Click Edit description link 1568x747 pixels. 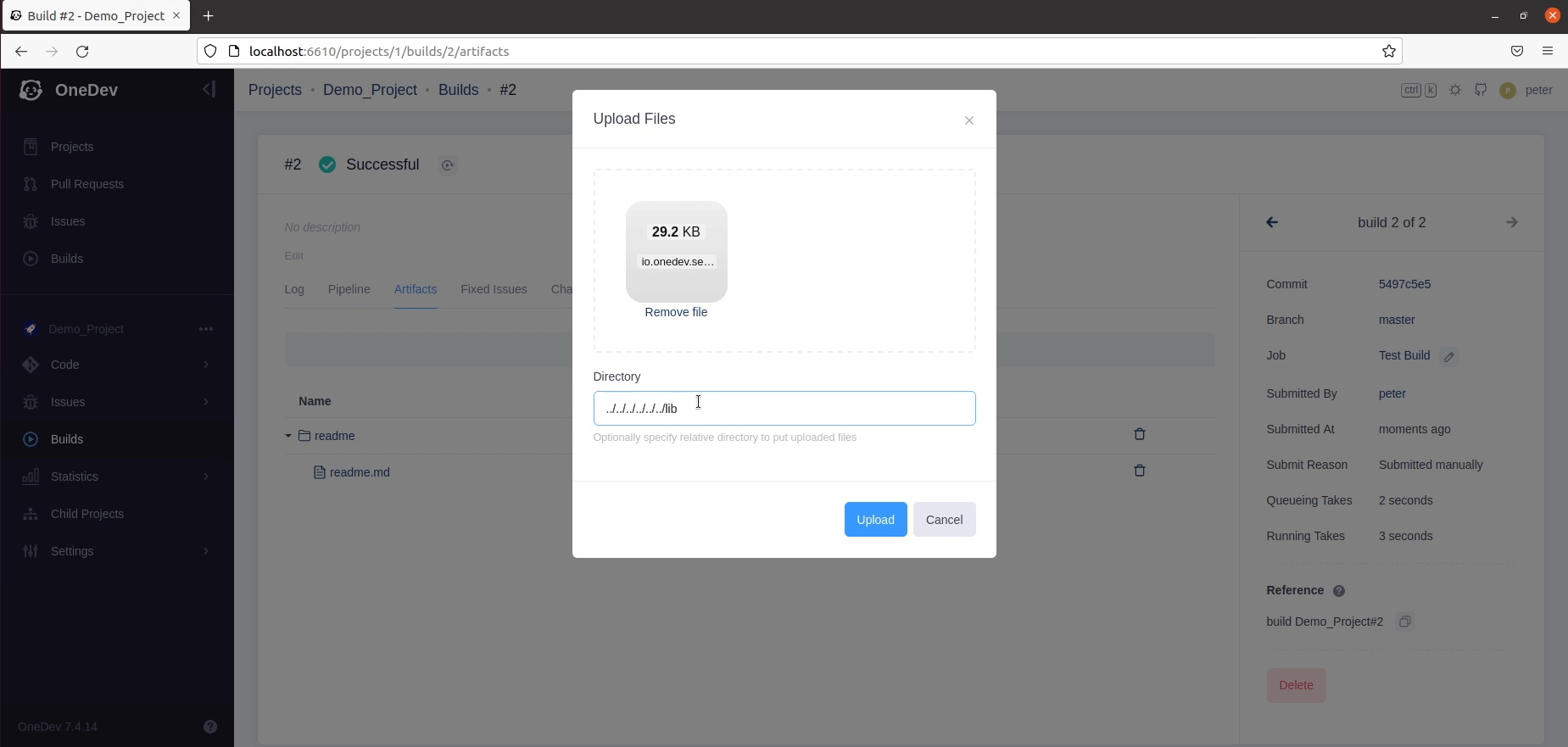point(294,255)
